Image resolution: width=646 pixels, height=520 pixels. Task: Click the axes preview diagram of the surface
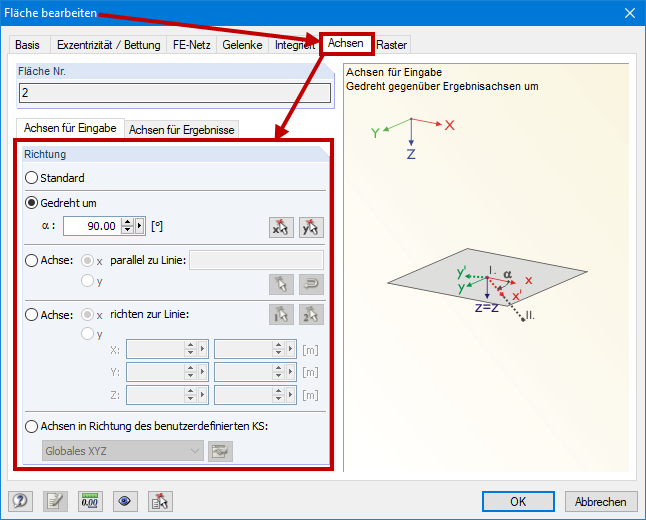(x=487, y=268)
